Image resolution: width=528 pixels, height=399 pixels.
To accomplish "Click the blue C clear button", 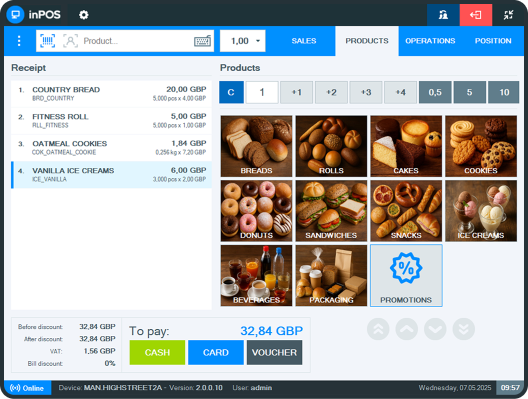I will click(x=231, y=92).
